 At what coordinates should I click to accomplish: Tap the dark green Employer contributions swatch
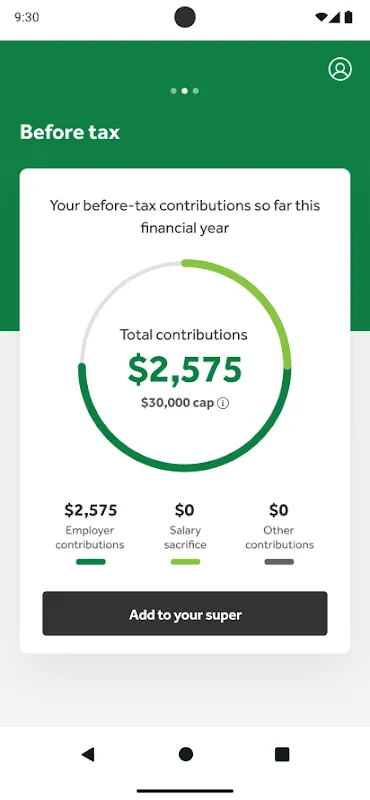click(x=91, y=562)
